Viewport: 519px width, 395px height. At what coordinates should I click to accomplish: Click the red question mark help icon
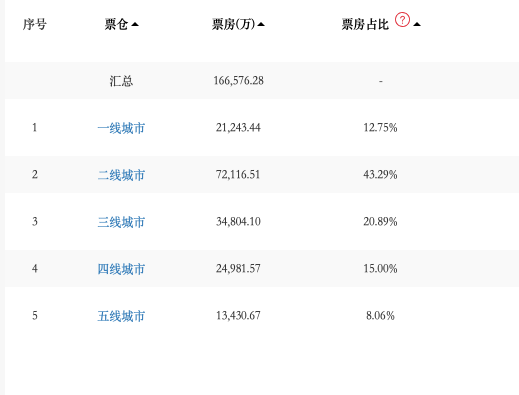pos(402,20)
